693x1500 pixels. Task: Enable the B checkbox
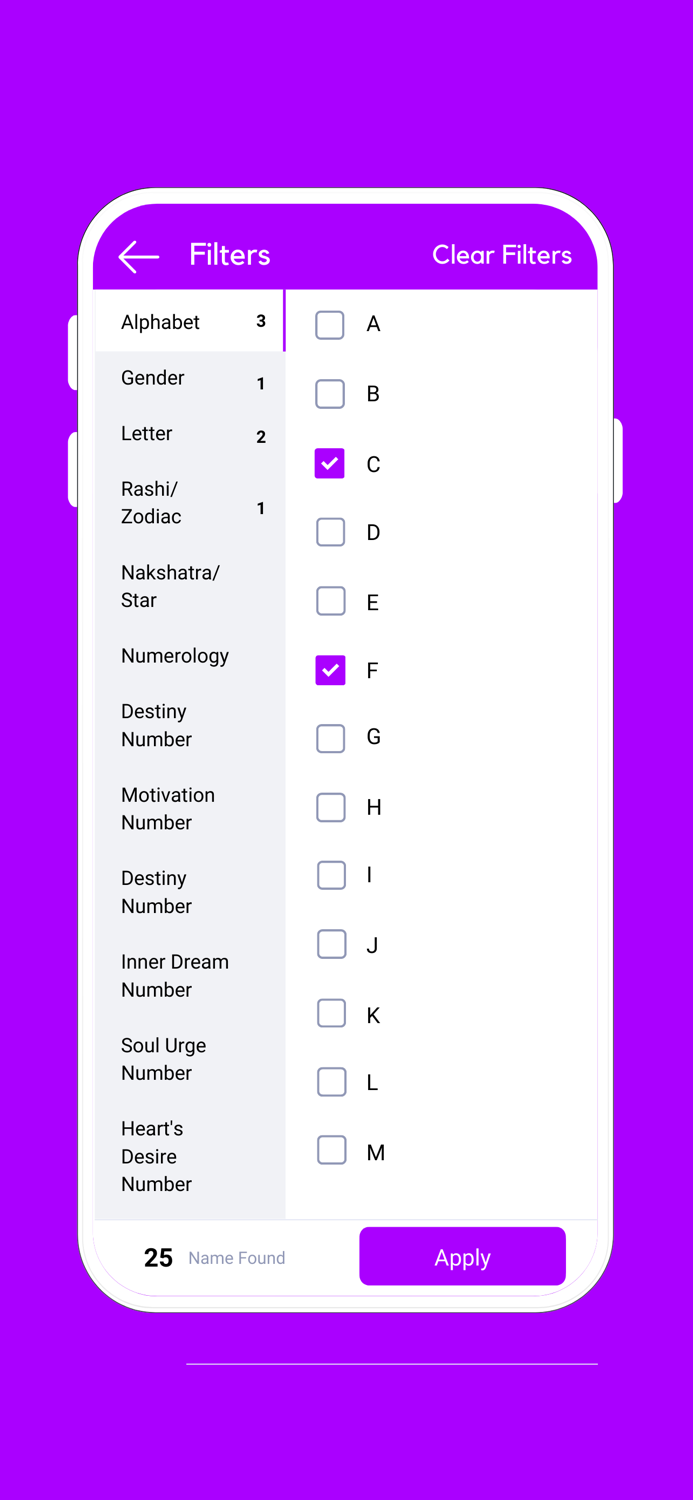click(x=330, y=394)
